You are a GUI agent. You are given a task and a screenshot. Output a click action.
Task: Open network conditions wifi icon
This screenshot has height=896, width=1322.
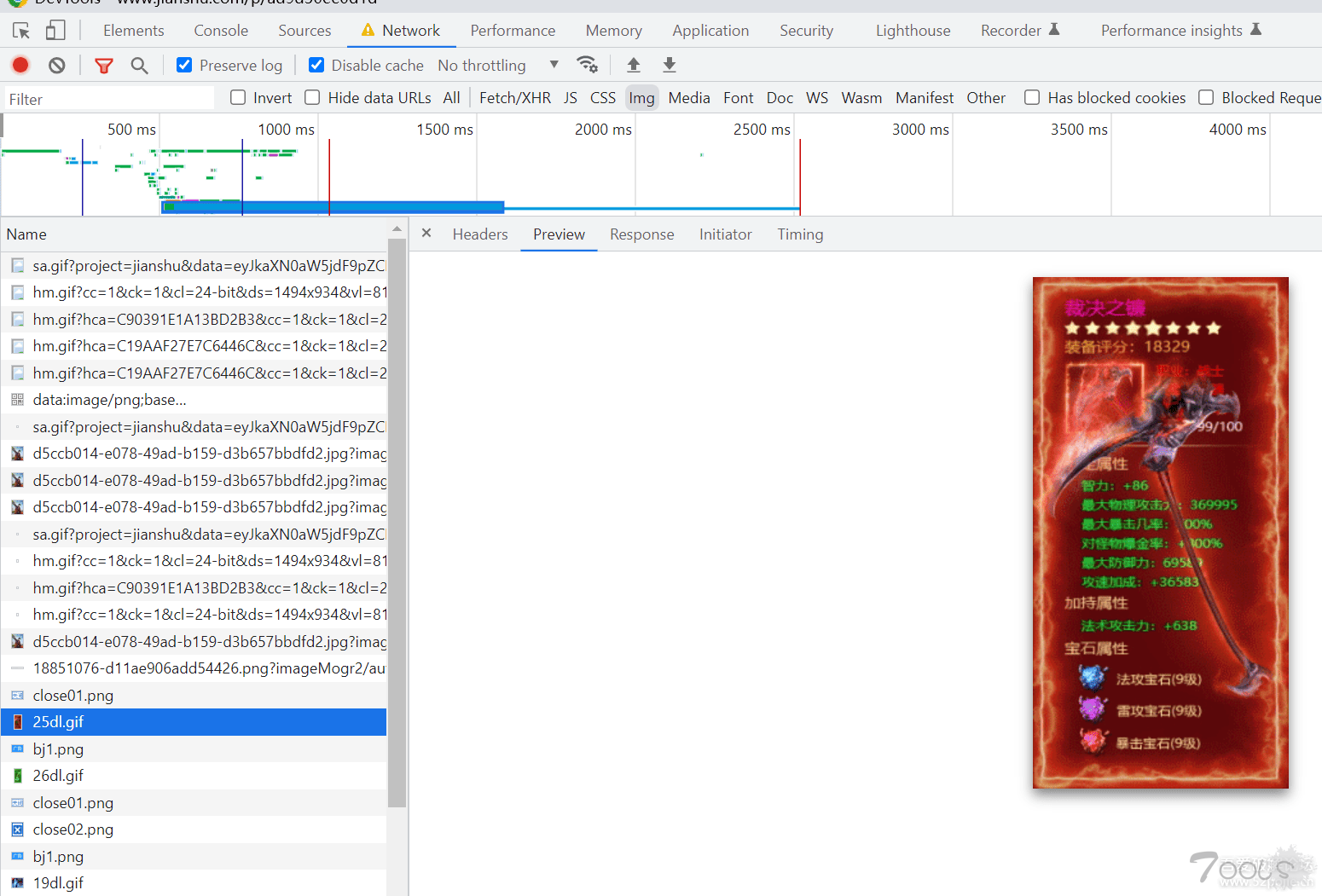588,65
